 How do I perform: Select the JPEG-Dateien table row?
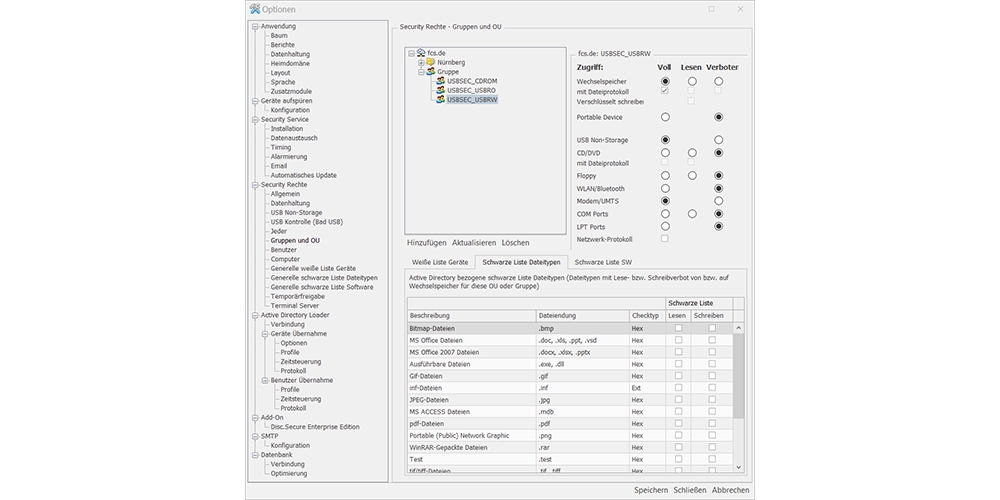pos(570,399)
